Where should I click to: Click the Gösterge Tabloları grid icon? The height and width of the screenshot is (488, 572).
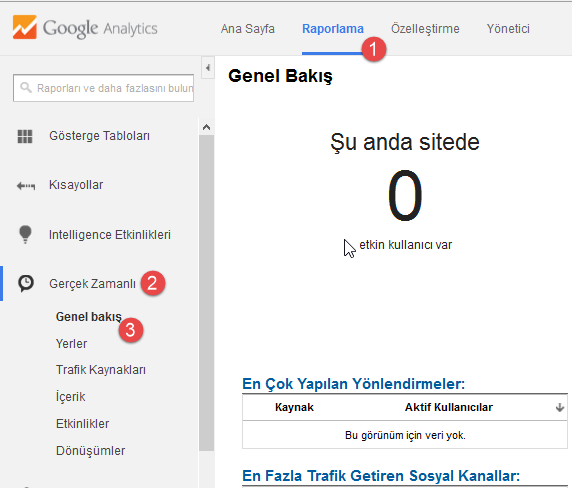tap(25, 136)
